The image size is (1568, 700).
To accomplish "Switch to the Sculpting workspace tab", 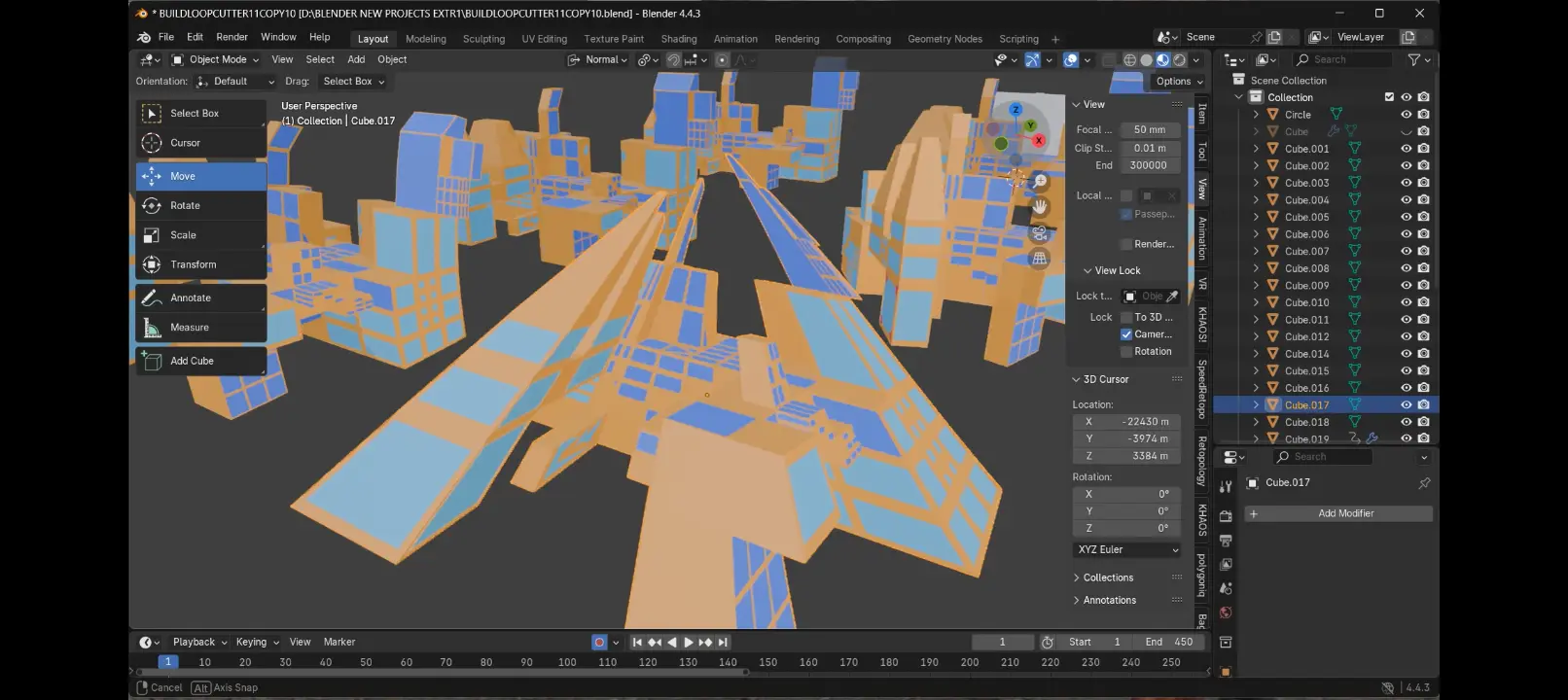I will pos(483,39).
